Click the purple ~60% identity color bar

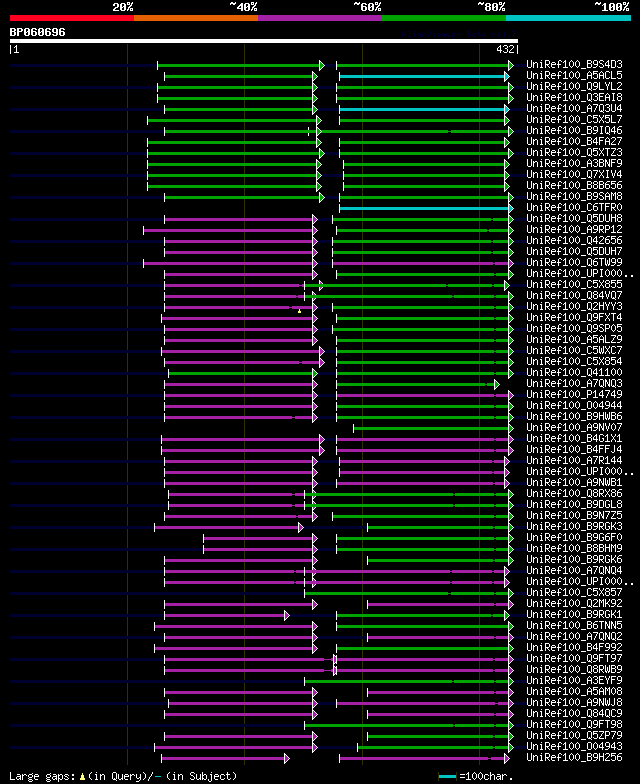pyautogui.click(x=320, y=18)
